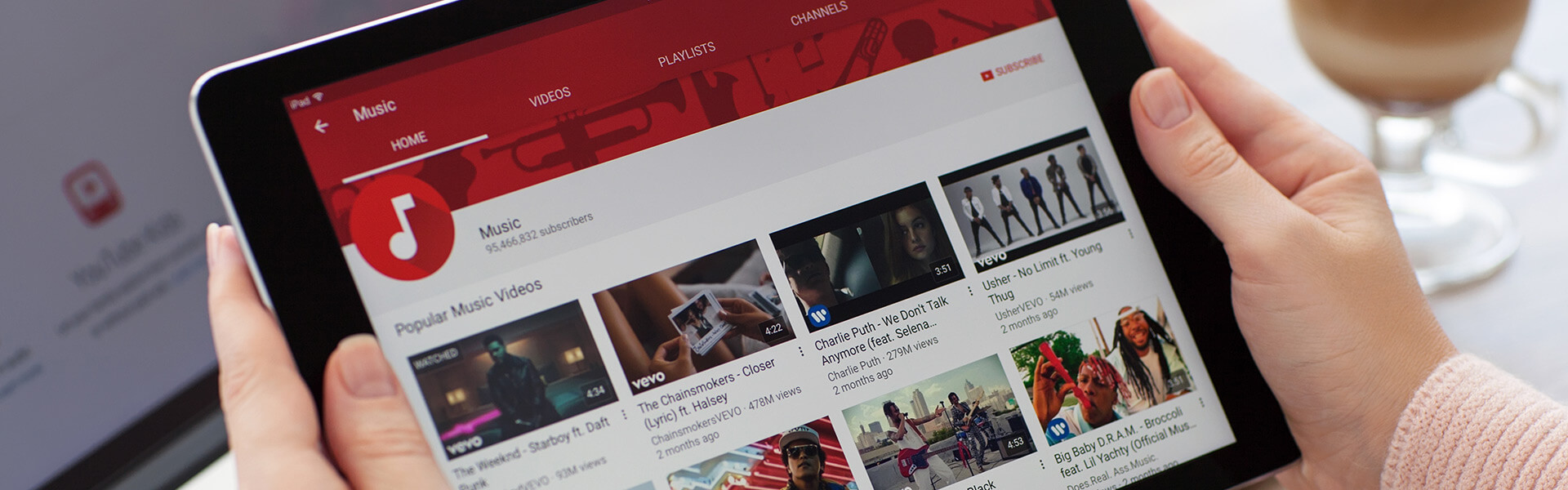
Task: Switch to the PLAYLISTS tab
Action: point(687,53)
